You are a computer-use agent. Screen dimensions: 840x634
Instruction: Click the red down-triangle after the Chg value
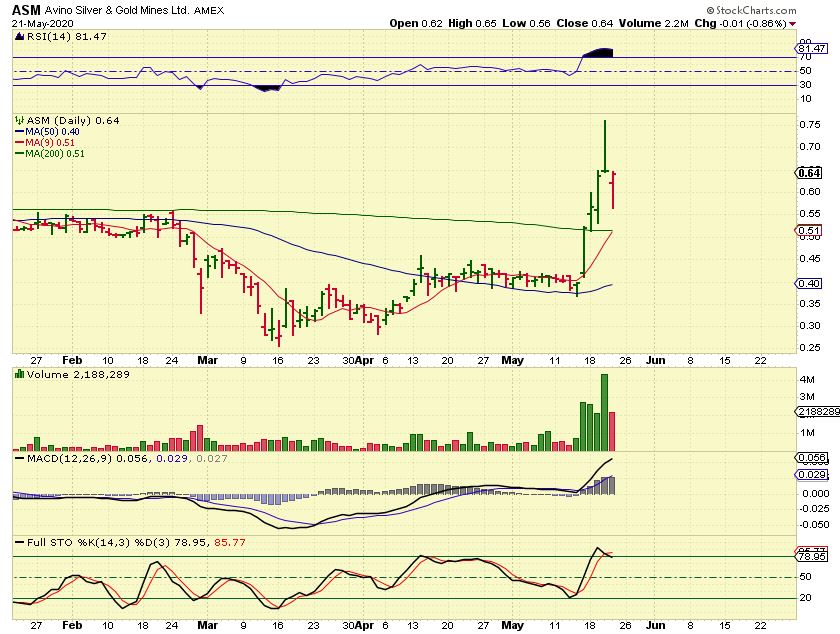point(792,24)
